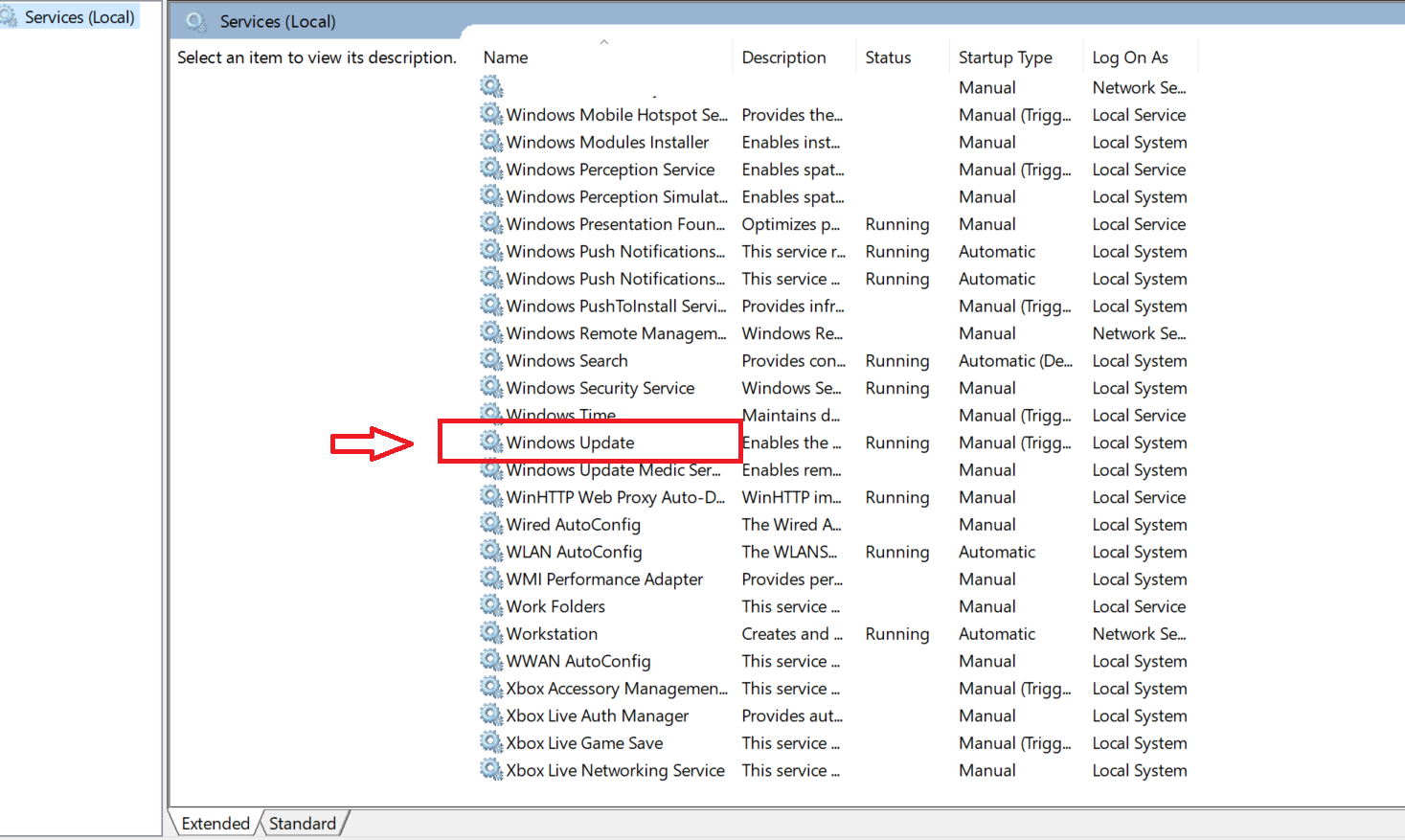Click the gear icon of Windows PushToInstall Service
The width and height of the screenshot is (1405, 840).
tap(491, 306)
